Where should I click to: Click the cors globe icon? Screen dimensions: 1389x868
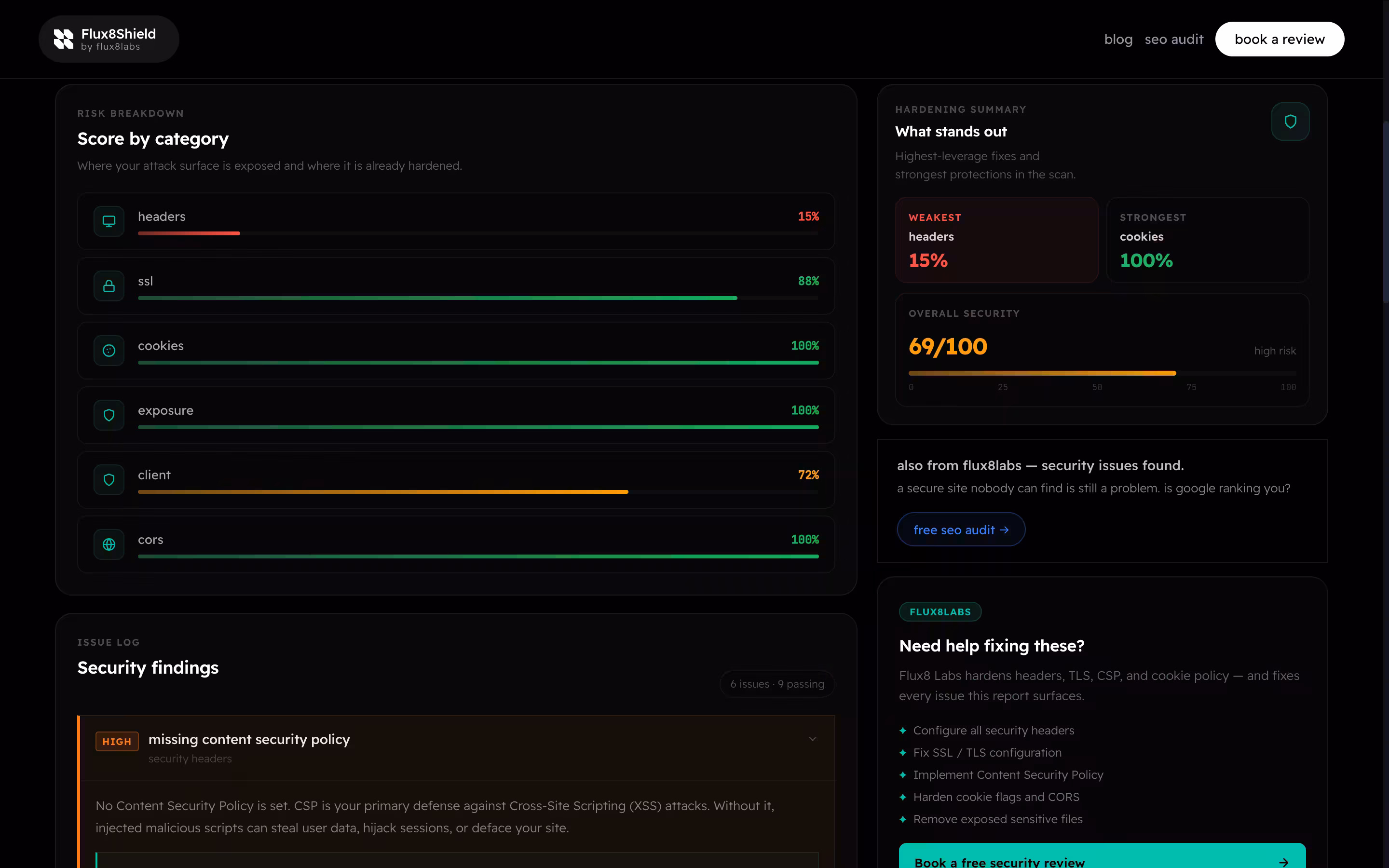pos(109,544)
